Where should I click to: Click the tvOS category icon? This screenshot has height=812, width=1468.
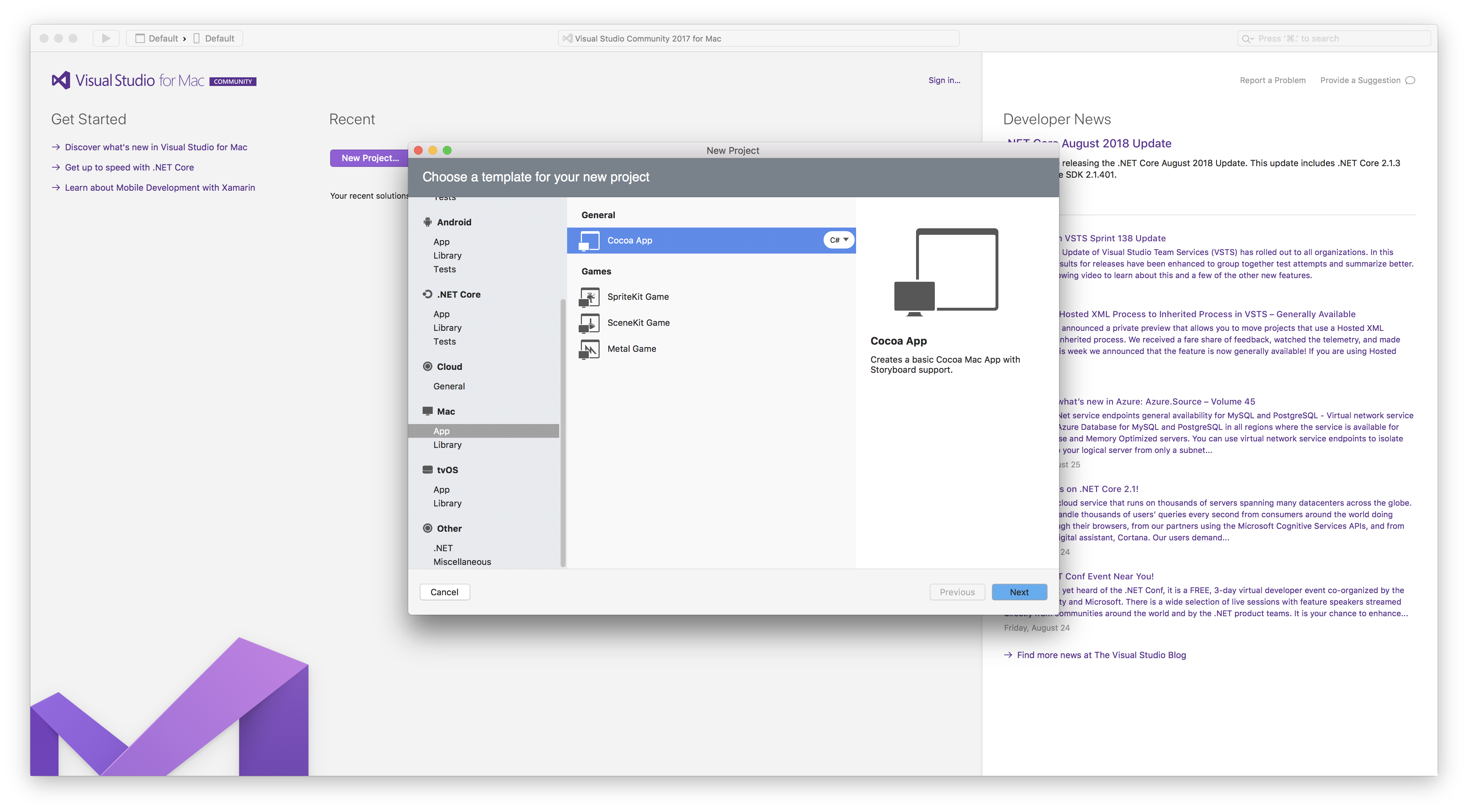pyautogui.click(x=427, y=470)
